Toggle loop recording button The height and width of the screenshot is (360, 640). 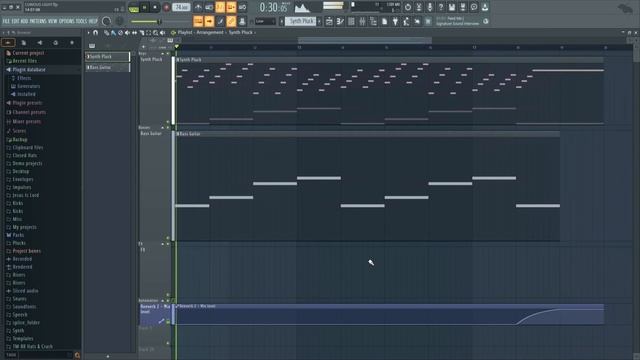pyautogui.click(x=242, y=7)
